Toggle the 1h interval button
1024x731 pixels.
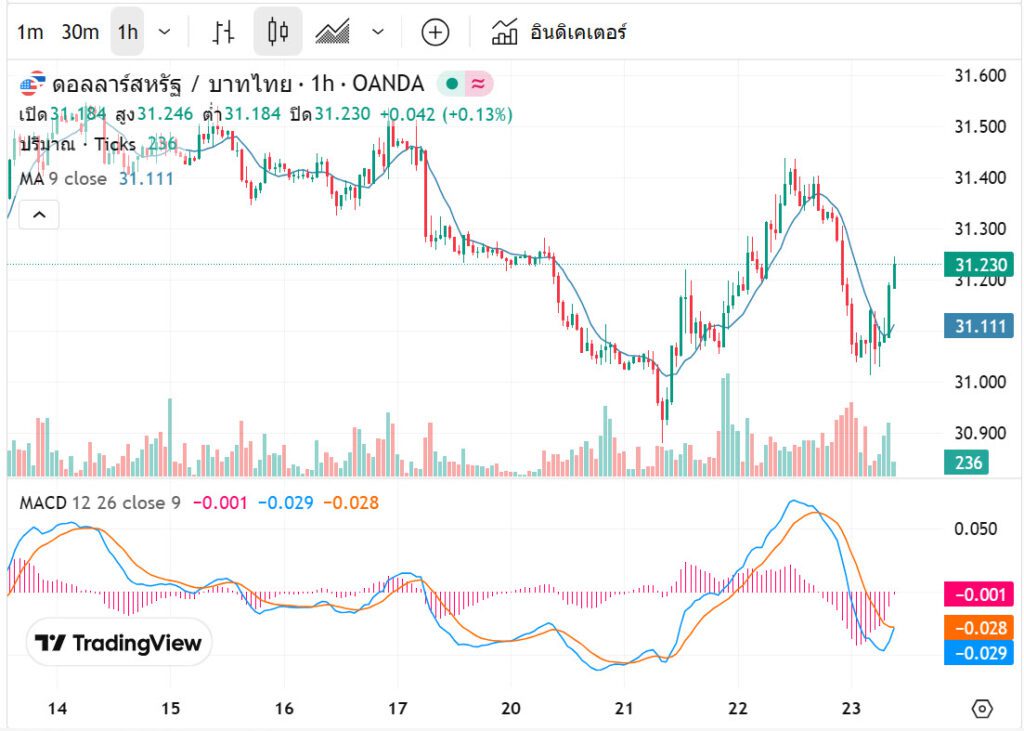(128, 32)
